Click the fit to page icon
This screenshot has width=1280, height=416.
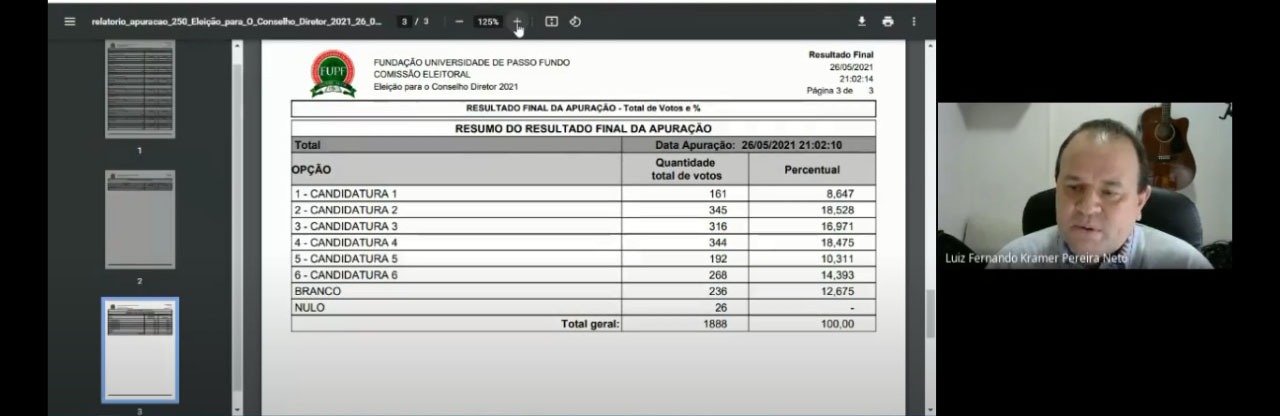click(551, 21)
